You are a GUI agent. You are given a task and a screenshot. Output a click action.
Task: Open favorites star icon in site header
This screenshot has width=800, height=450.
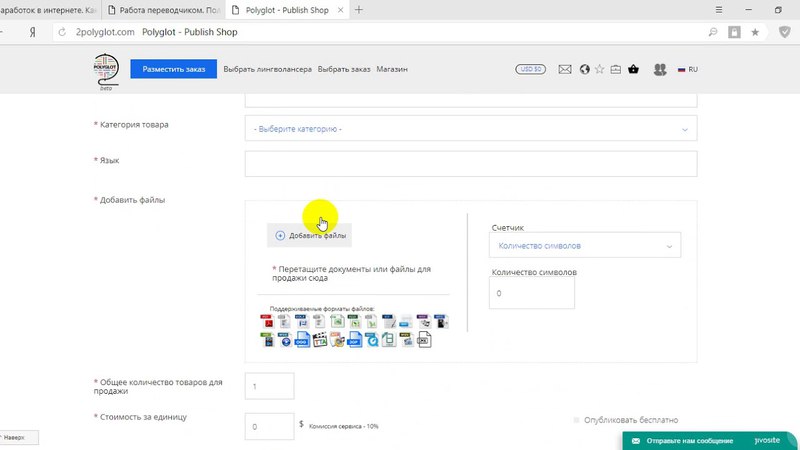[x=599, y=70]
